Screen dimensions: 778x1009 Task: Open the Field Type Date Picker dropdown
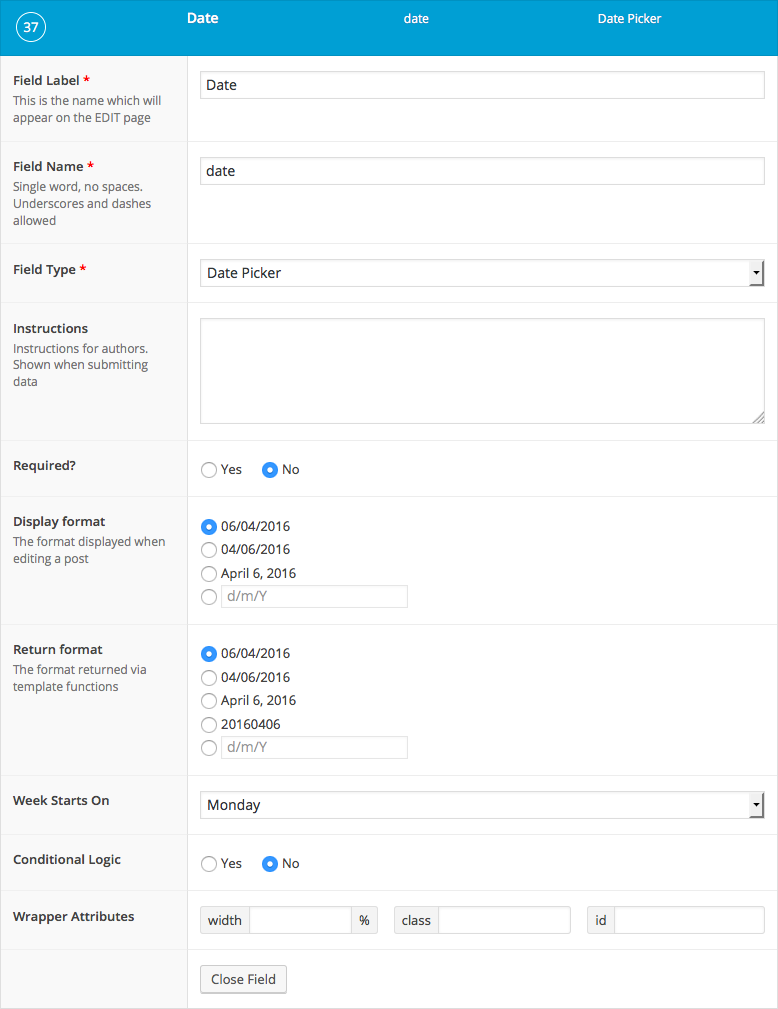pyautogui.click(x=482, y=273)
